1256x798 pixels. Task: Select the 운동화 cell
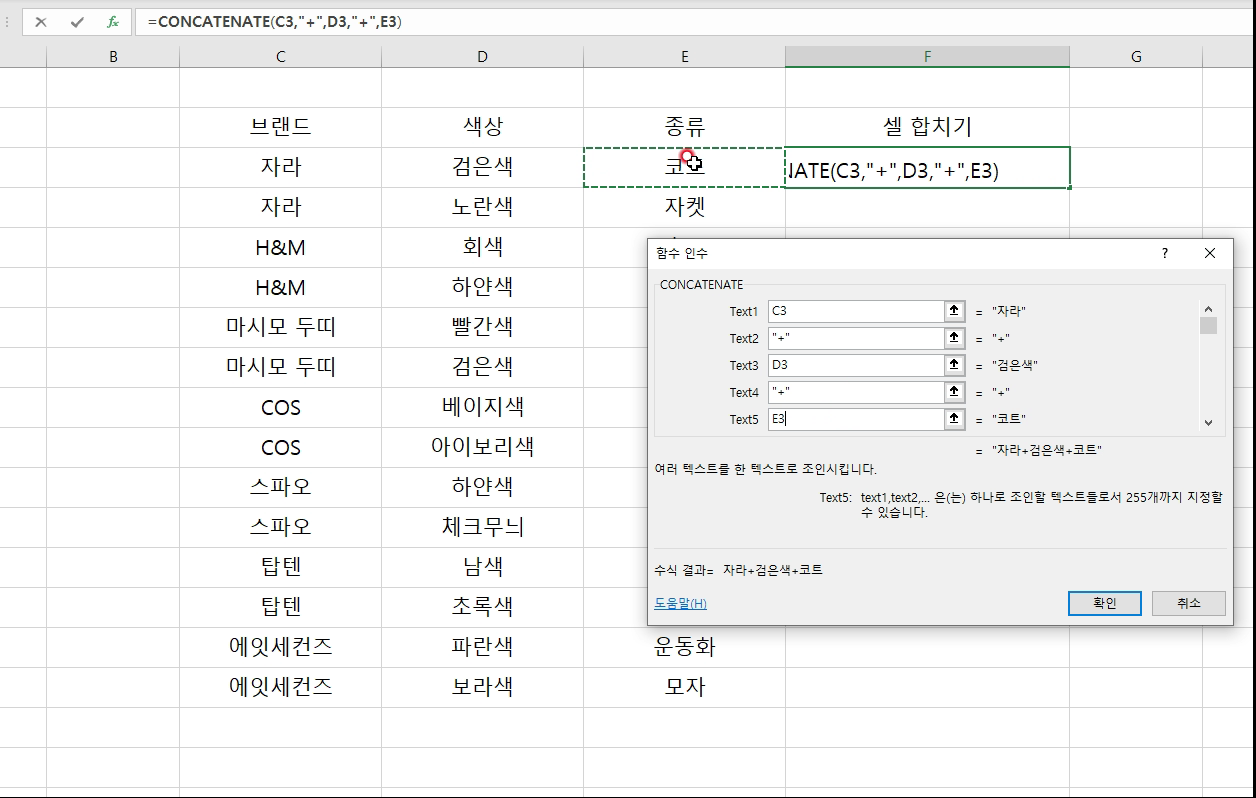[684, 647]
